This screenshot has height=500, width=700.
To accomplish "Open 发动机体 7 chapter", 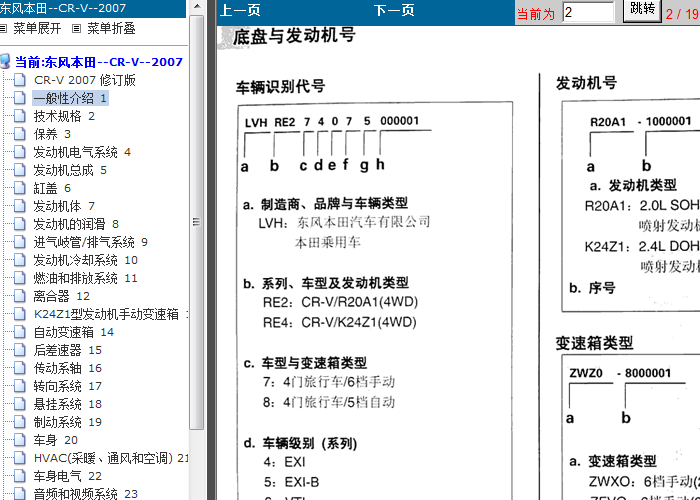I will (x=64, y=206).
